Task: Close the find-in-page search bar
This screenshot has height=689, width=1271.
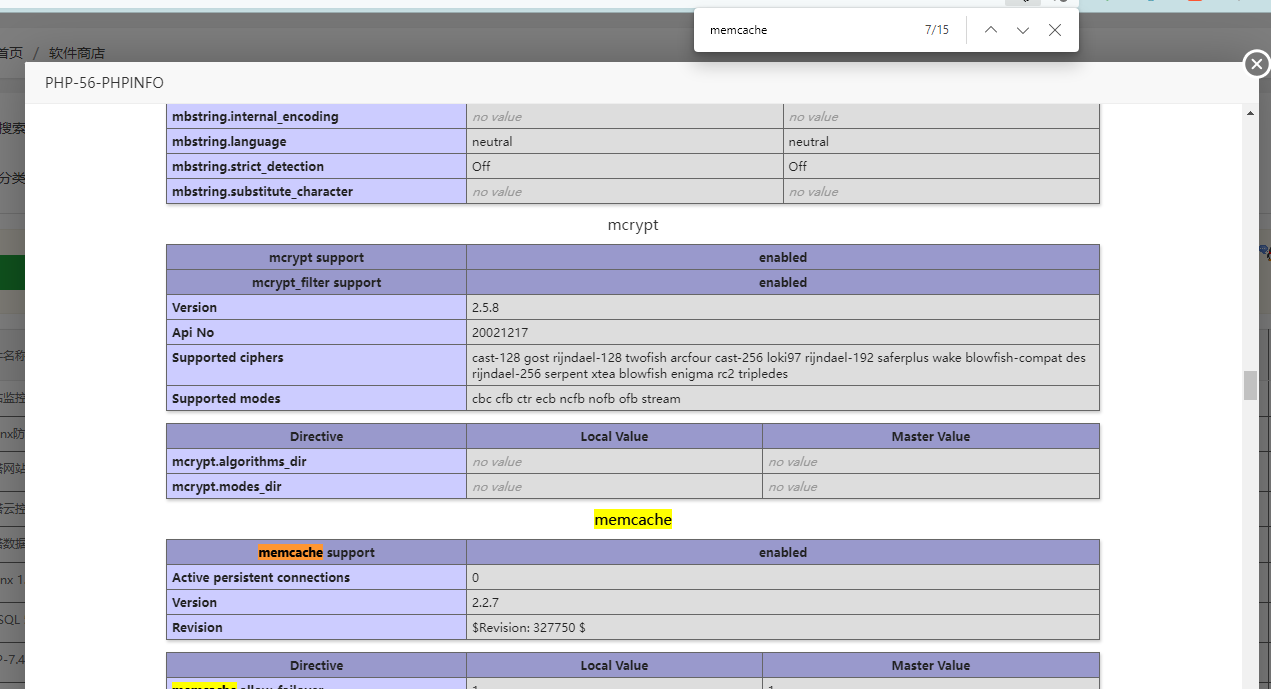Action: click(x=1054, y=30)
